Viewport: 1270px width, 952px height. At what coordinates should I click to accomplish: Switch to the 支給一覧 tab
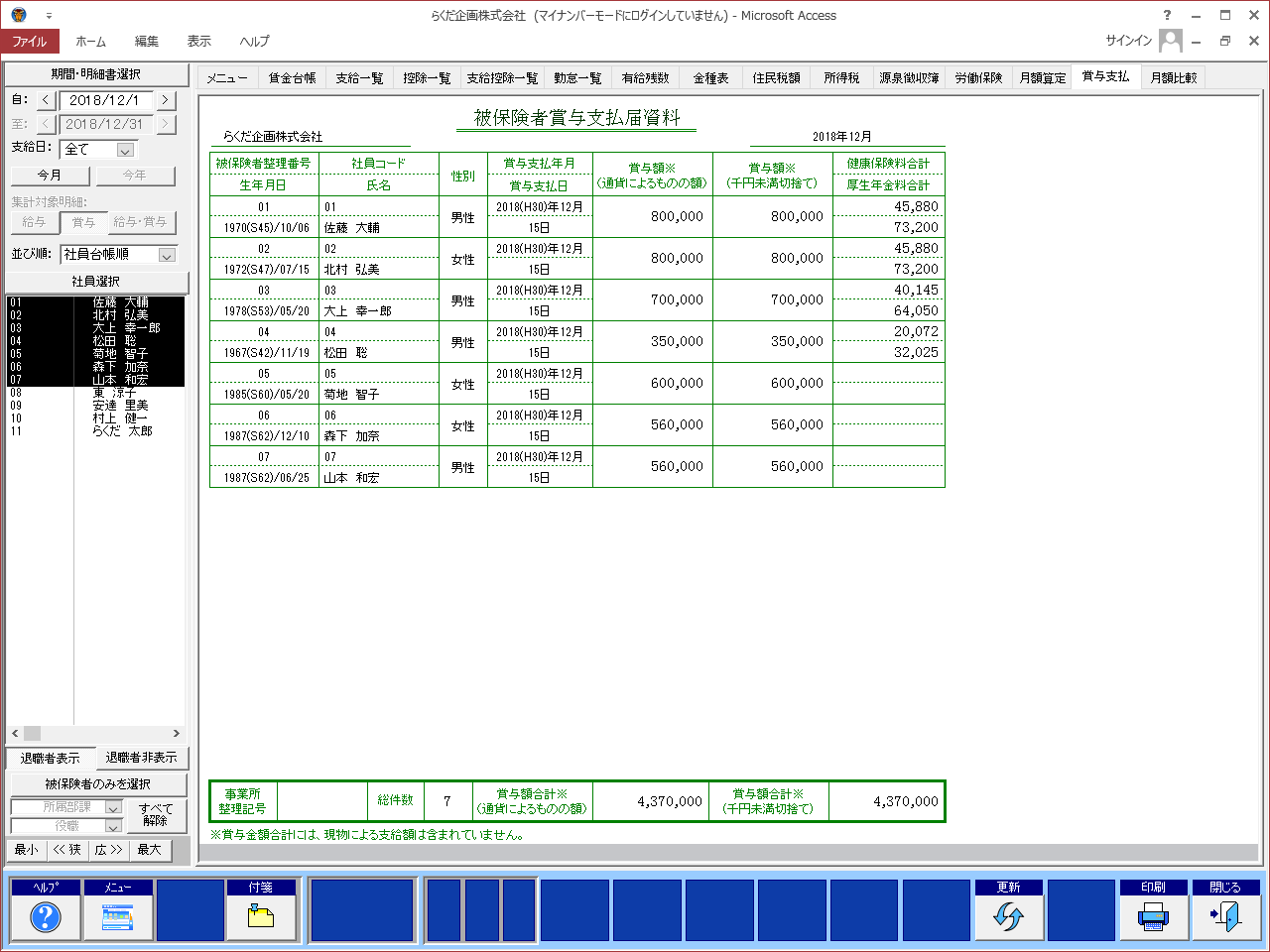click(359, 77)
